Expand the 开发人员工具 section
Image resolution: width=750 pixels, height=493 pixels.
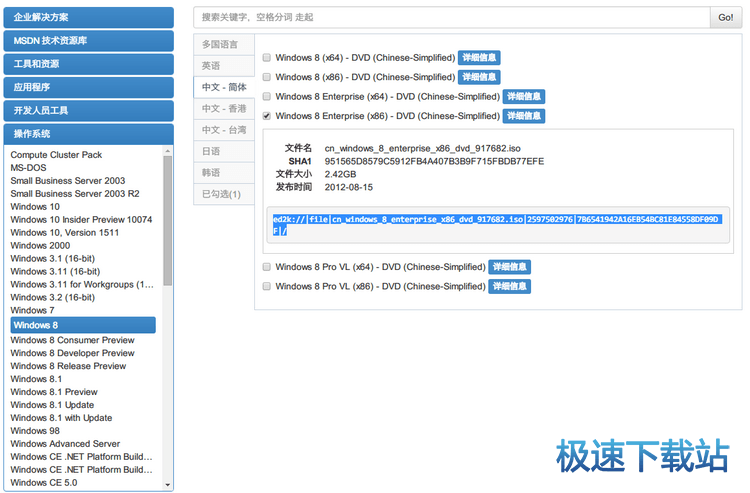point(88,110)
